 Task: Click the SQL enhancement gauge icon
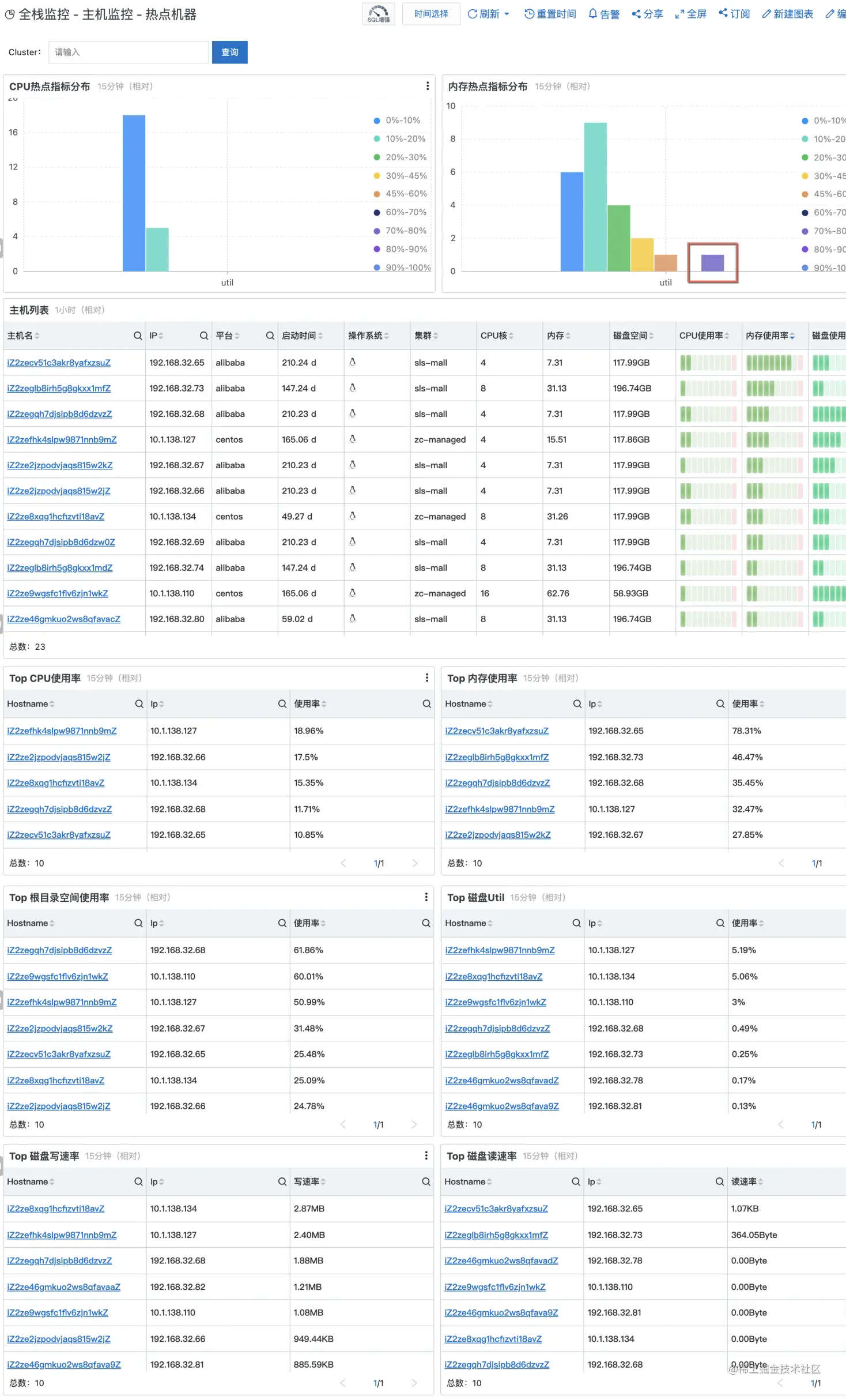click(379, 14)
